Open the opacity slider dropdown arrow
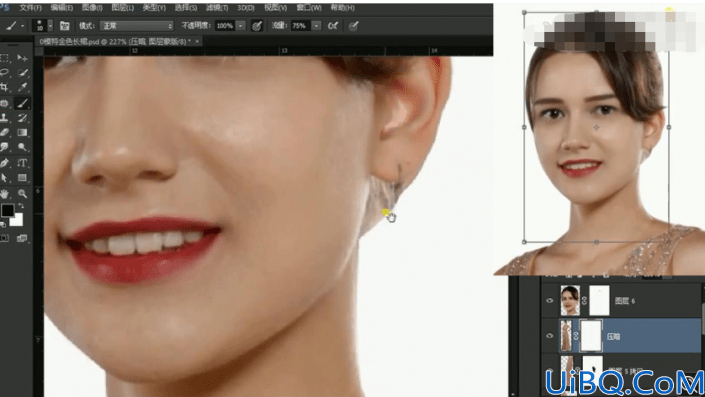The image size is (705, 397). pos(241,26)
